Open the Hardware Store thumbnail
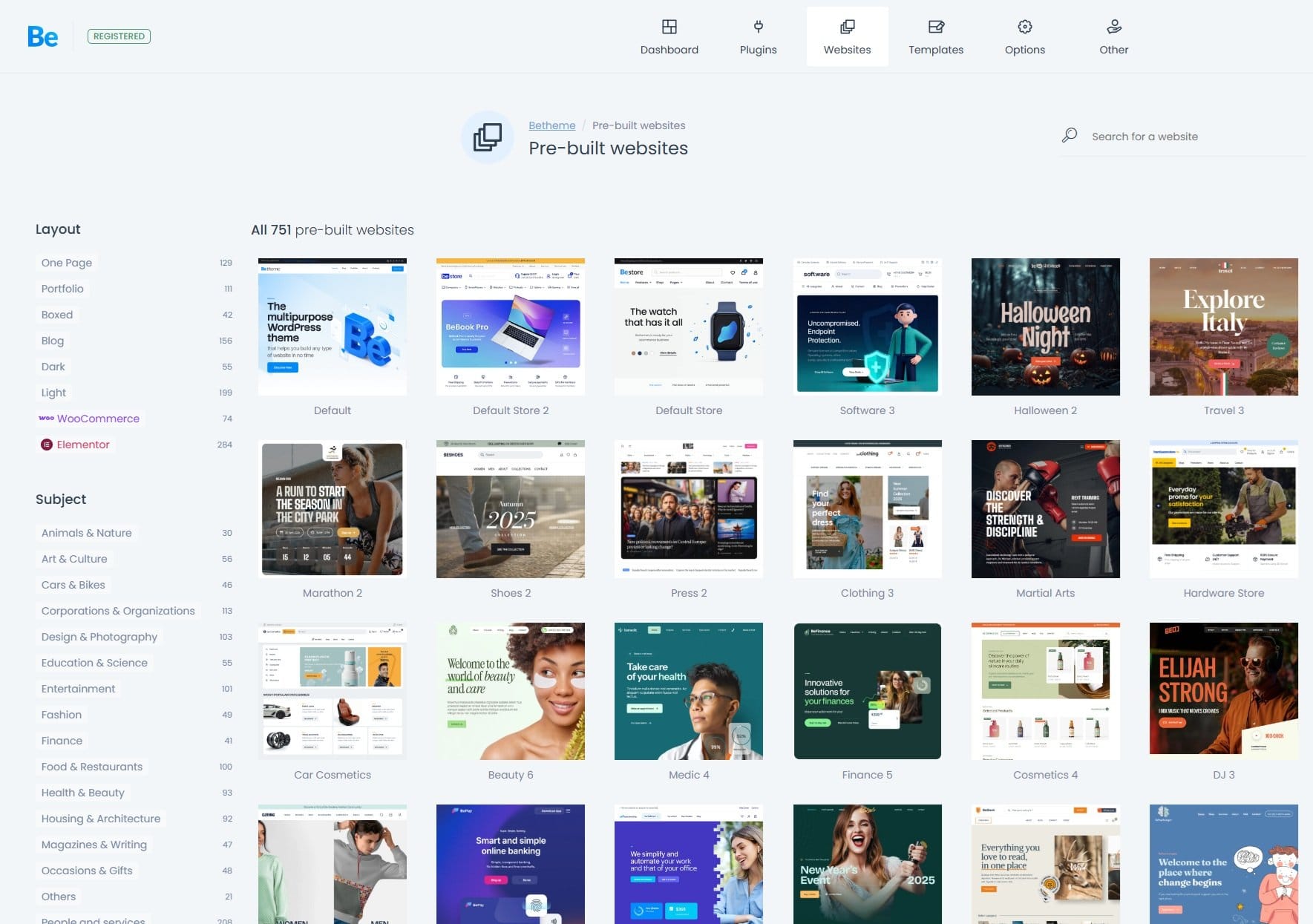The height and width of the screenshot is (924, 1313). coord(1224,509)
